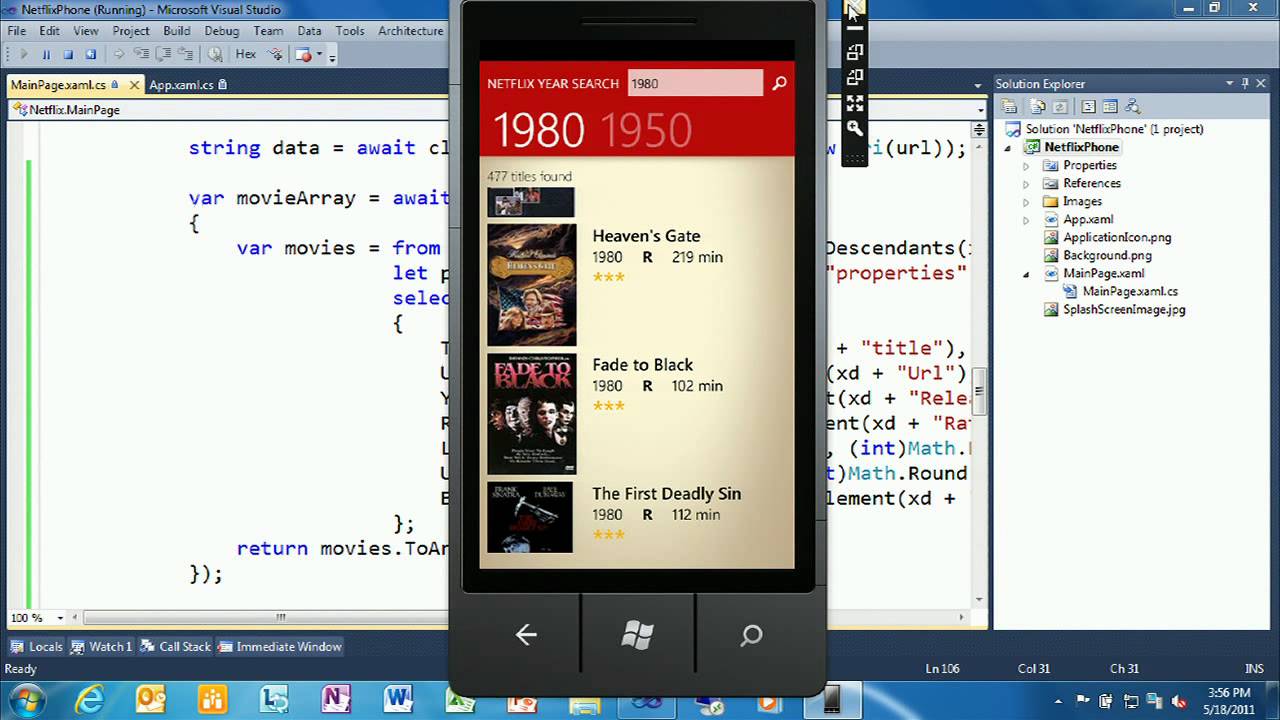The height and width of the screenshot is (720, 1280).
Task: Tap the 1980 pivot header
Action: pyautogui.click(x=539, y=131)
